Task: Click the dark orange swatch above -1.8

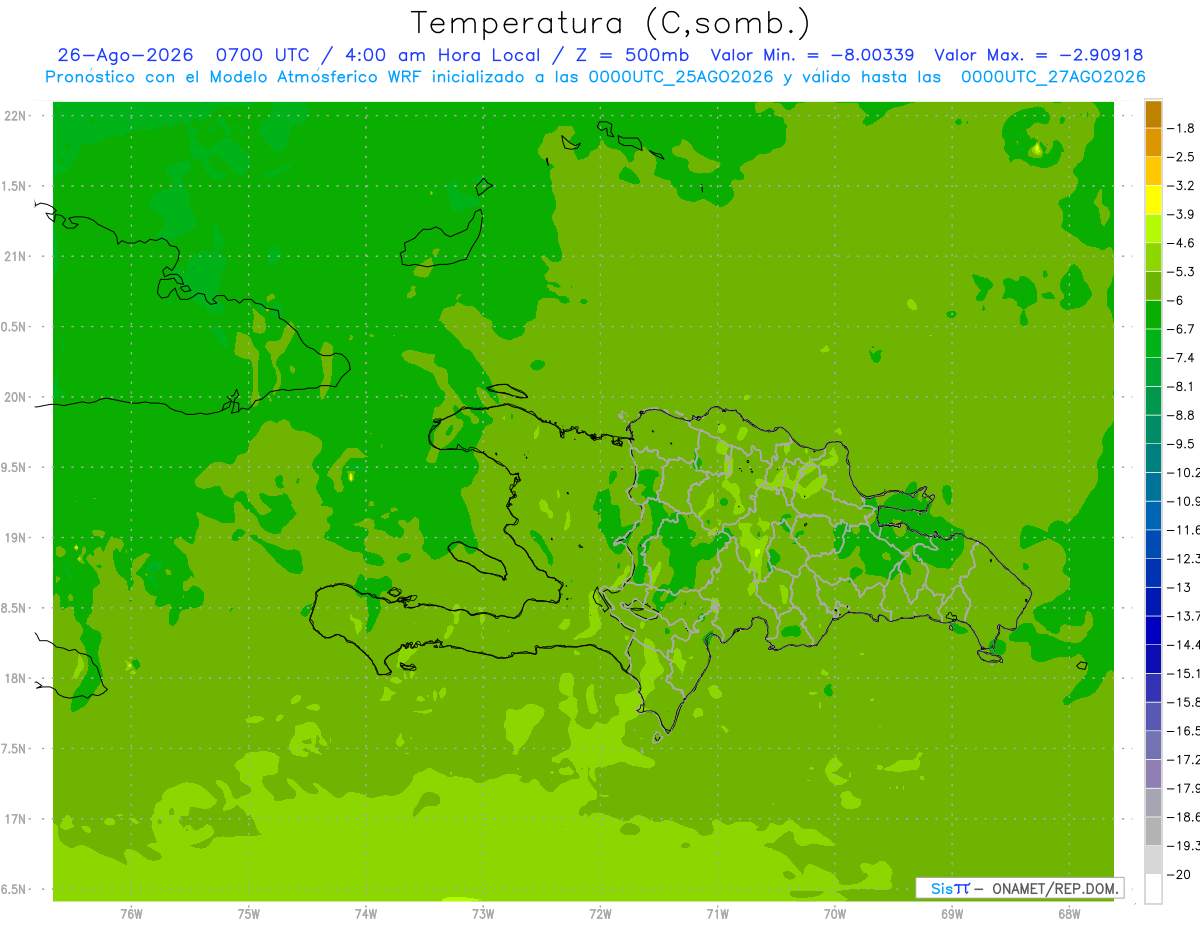Action: 1153,114
